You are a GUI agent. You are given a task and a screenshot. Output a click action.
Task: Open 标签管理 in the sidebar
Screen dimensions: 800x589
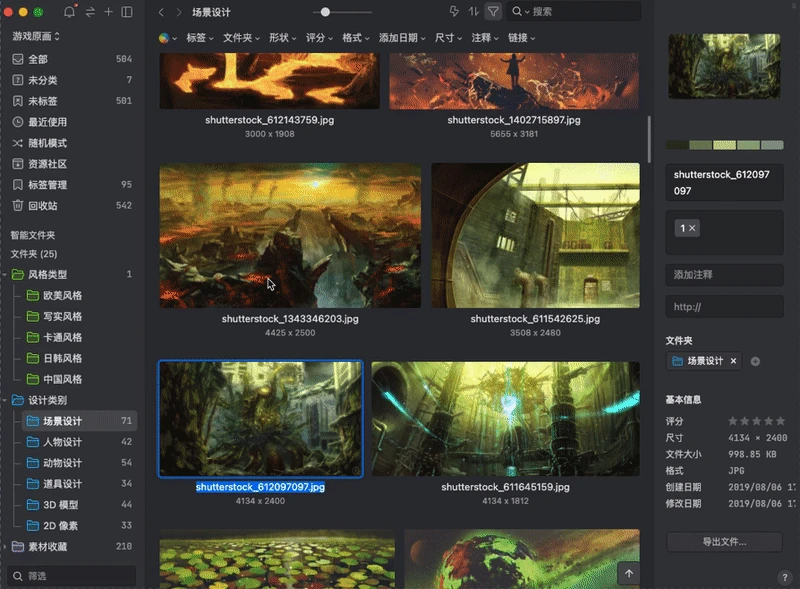pos(72,185)
